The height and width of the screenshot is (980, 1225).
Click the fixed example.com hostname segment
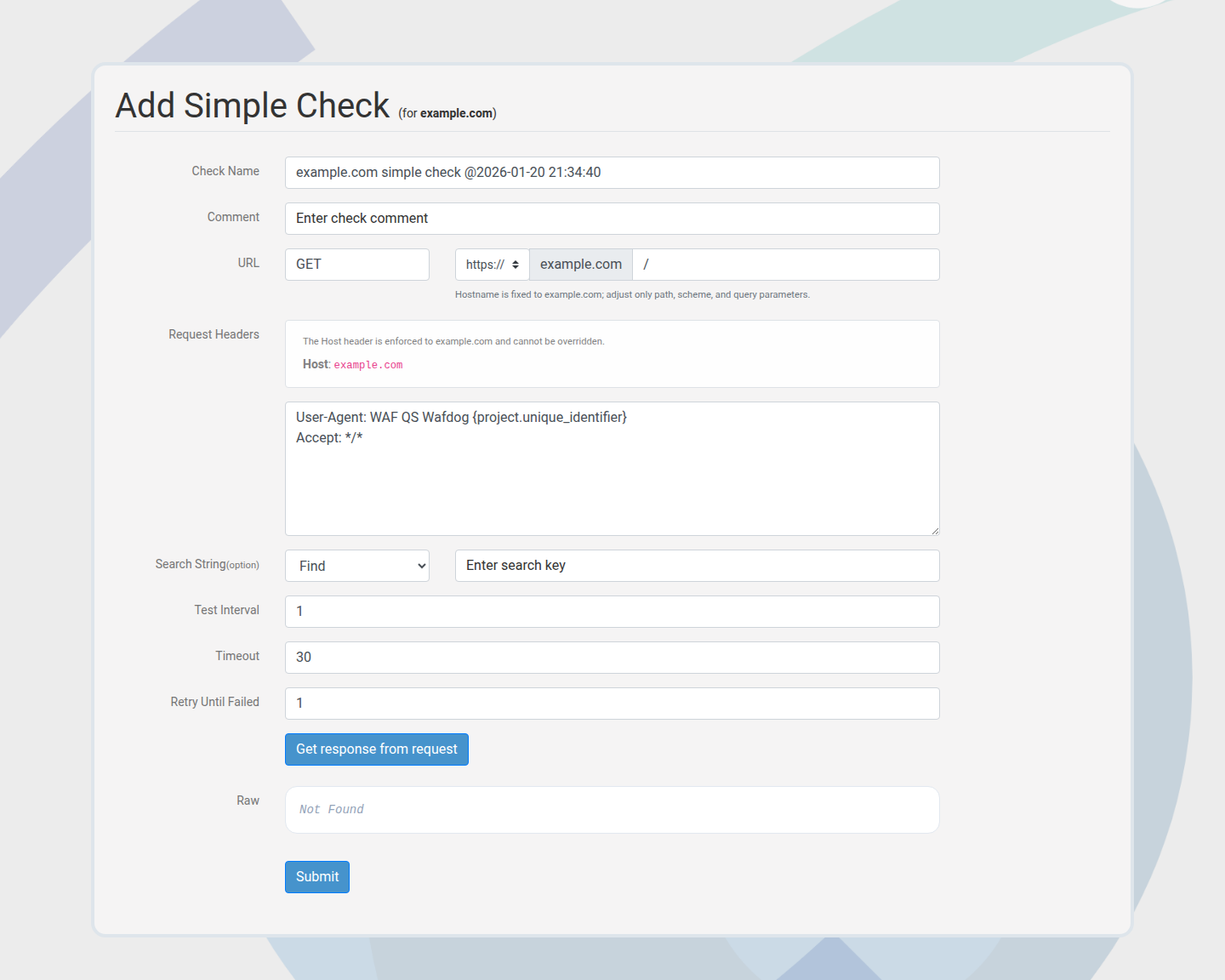[x=580, y=264]
